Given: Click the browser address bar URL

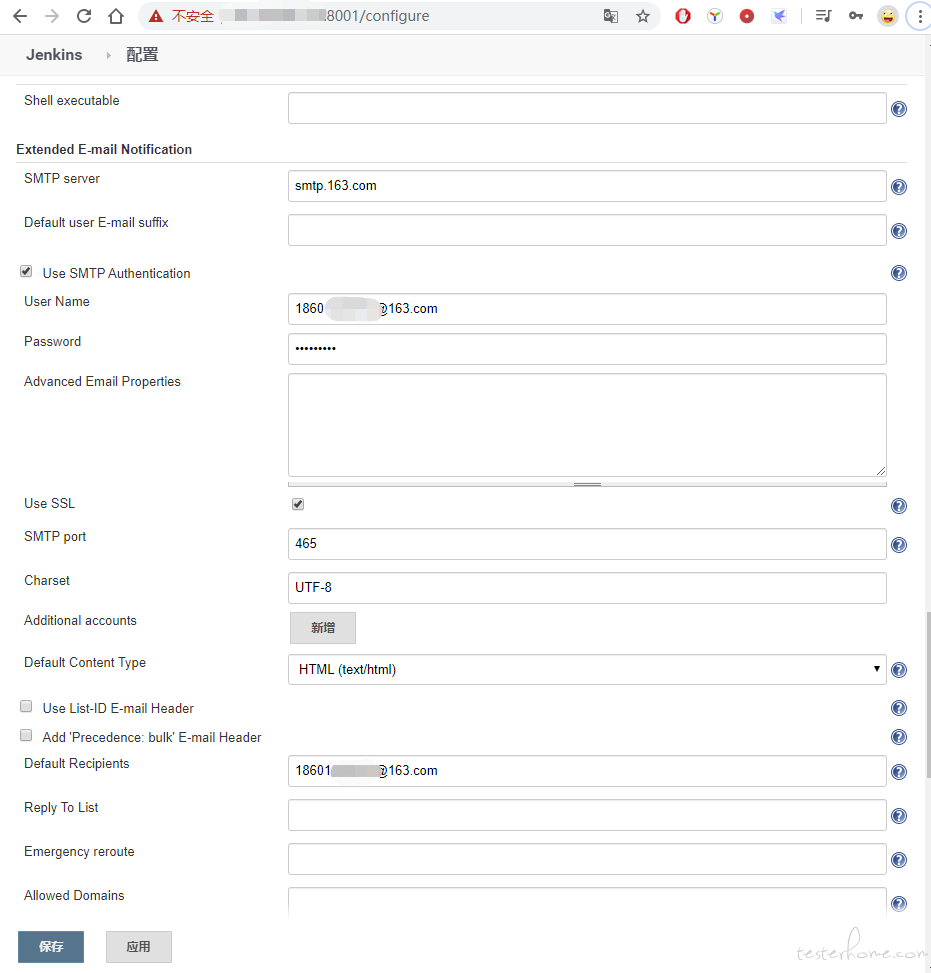Looking at the screenshot, I should point(377,16).
